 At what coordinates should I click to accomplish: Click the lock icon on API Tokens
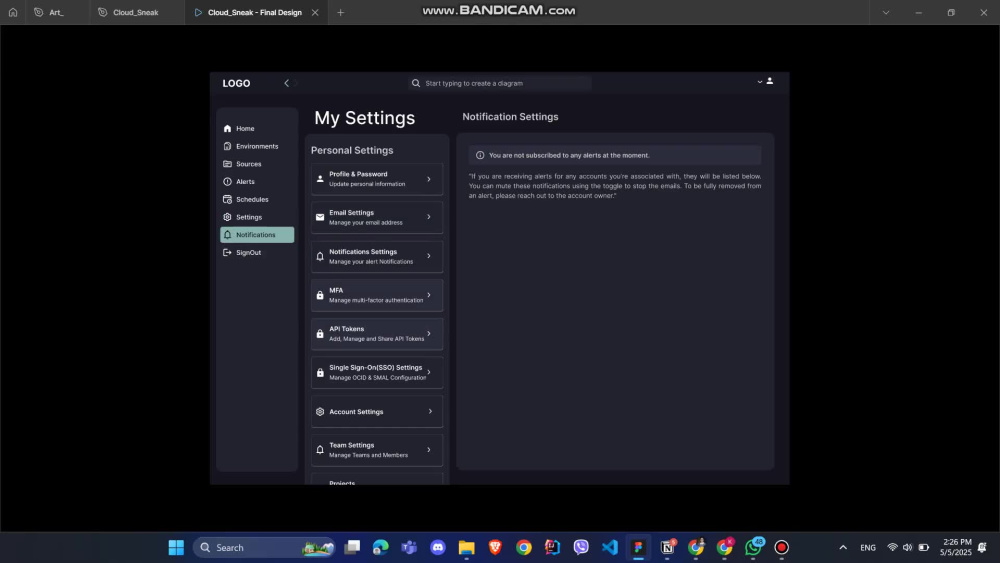(320, 333)
